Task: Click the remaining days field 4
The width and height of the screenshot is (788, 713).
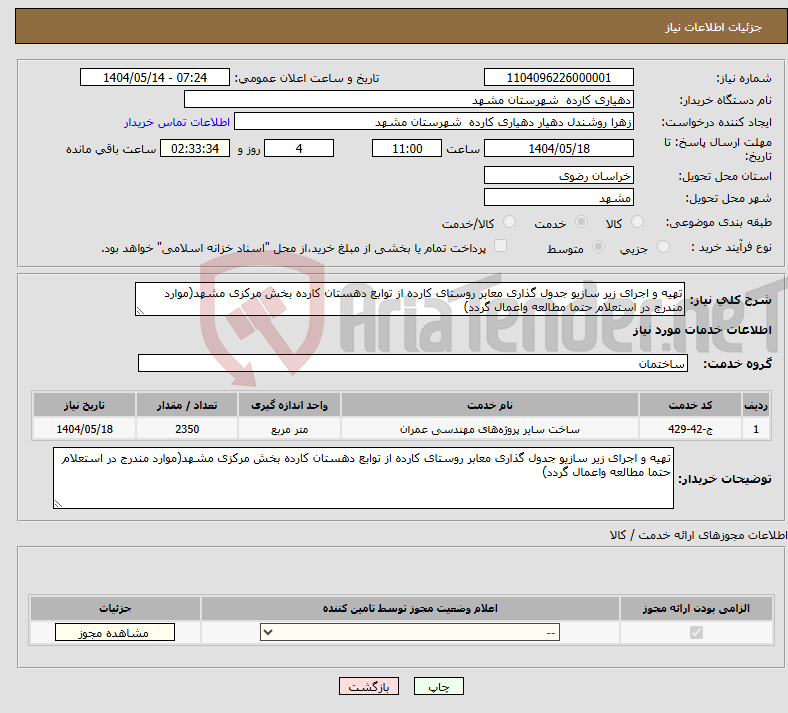Action: tap(299, 148)
